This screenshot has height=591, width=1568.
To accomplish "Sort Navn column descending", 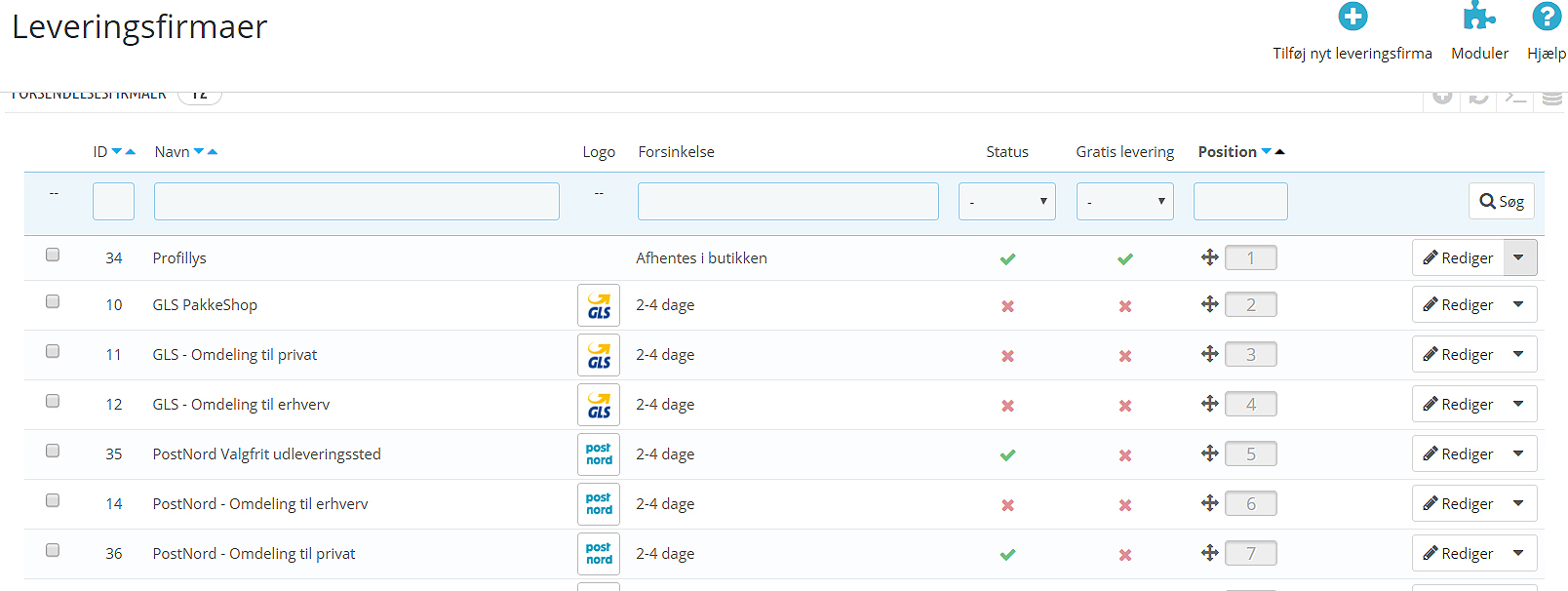I will (199, 152).
